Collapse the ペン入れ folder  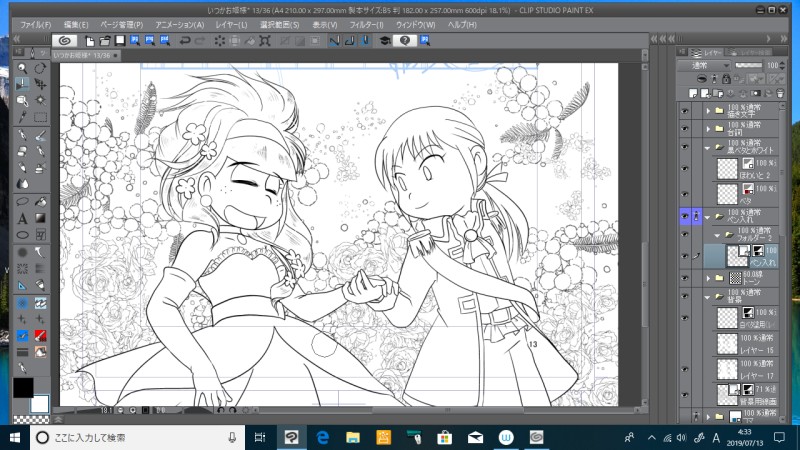coord(708,217)
